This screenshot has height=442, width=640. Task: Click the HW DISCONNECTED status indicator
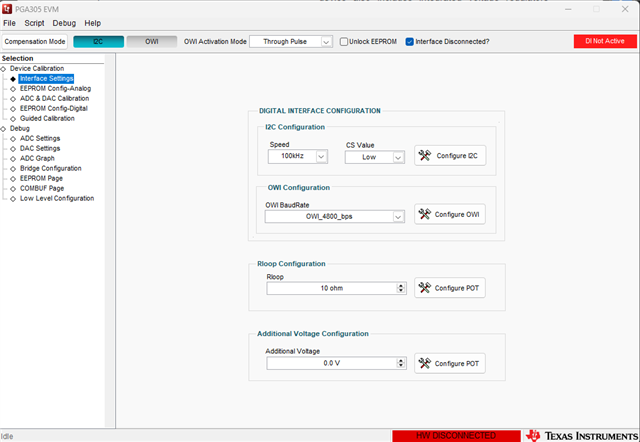(456, 436)
